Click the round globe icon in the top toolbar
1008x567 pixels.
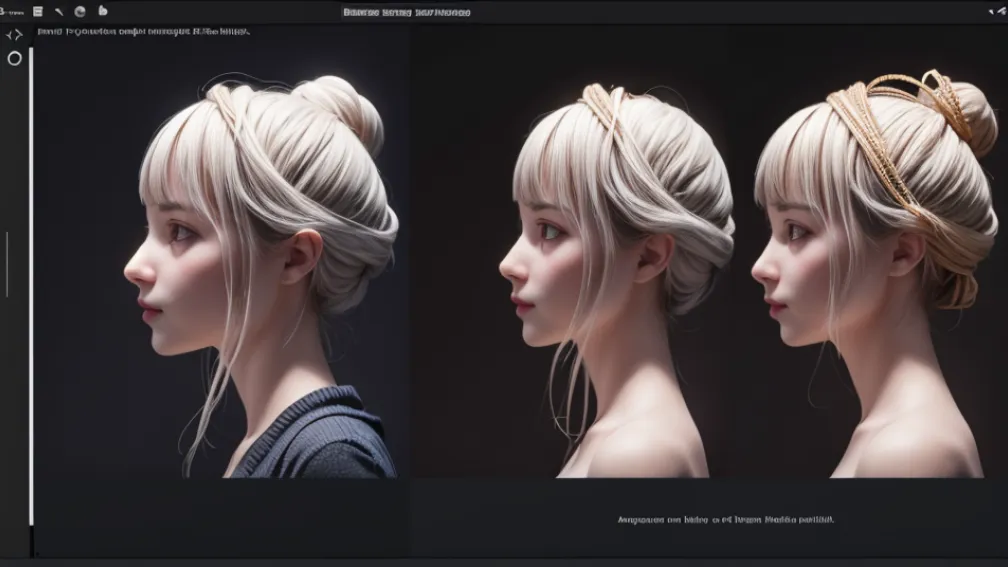[80, 12]
